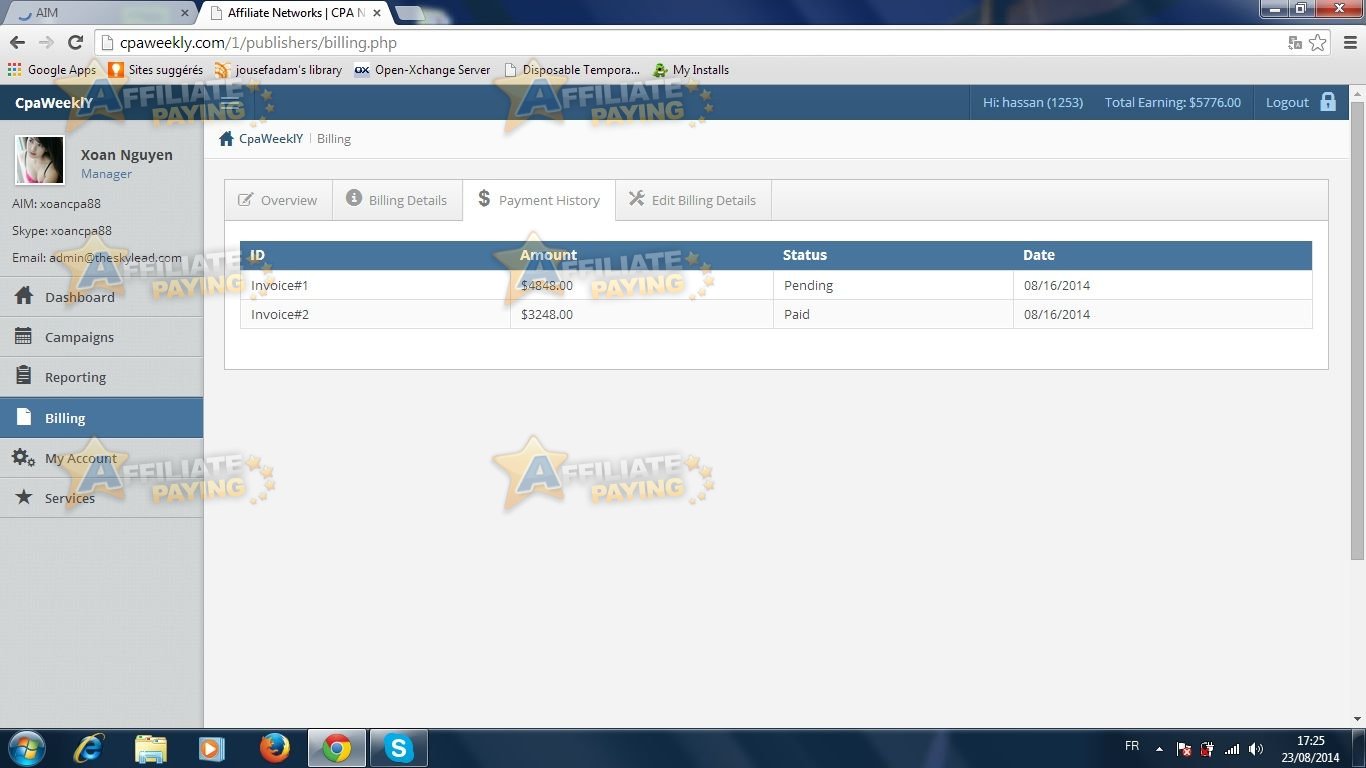The height and width of the screenshot is (768, 1366).
Task: Click the Chrome icon in the taskbar
Action: point(337,748)
